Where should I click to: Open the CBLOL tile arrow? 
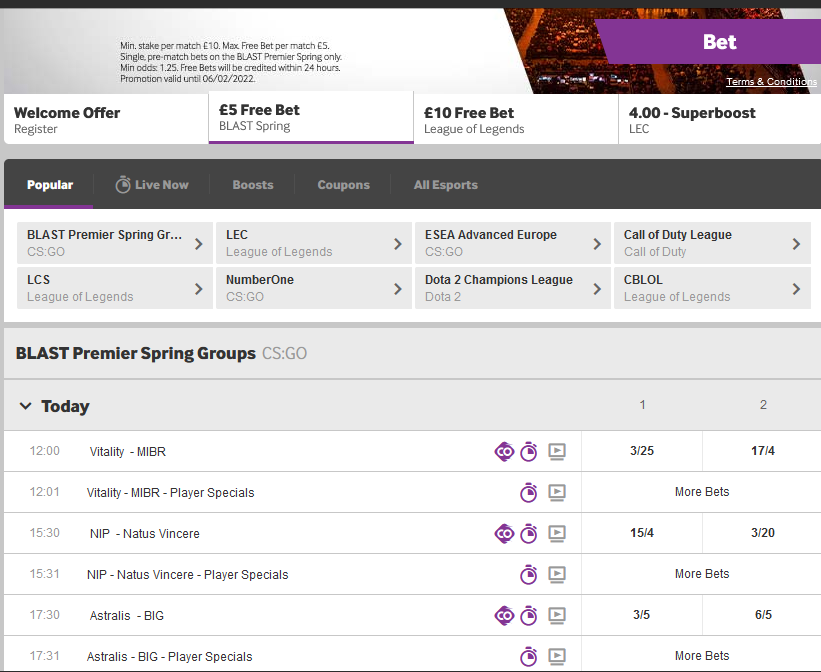point(796,289)
